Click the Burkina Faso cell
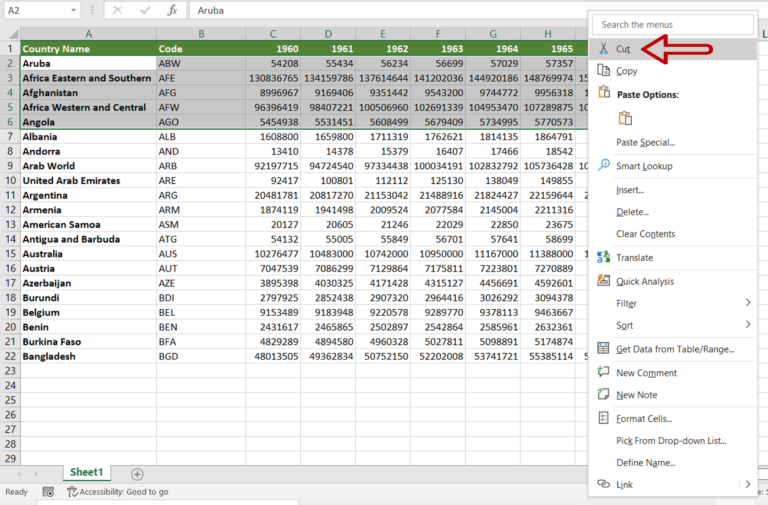This screenshot has width=768, height=505. tap(88, 341)
